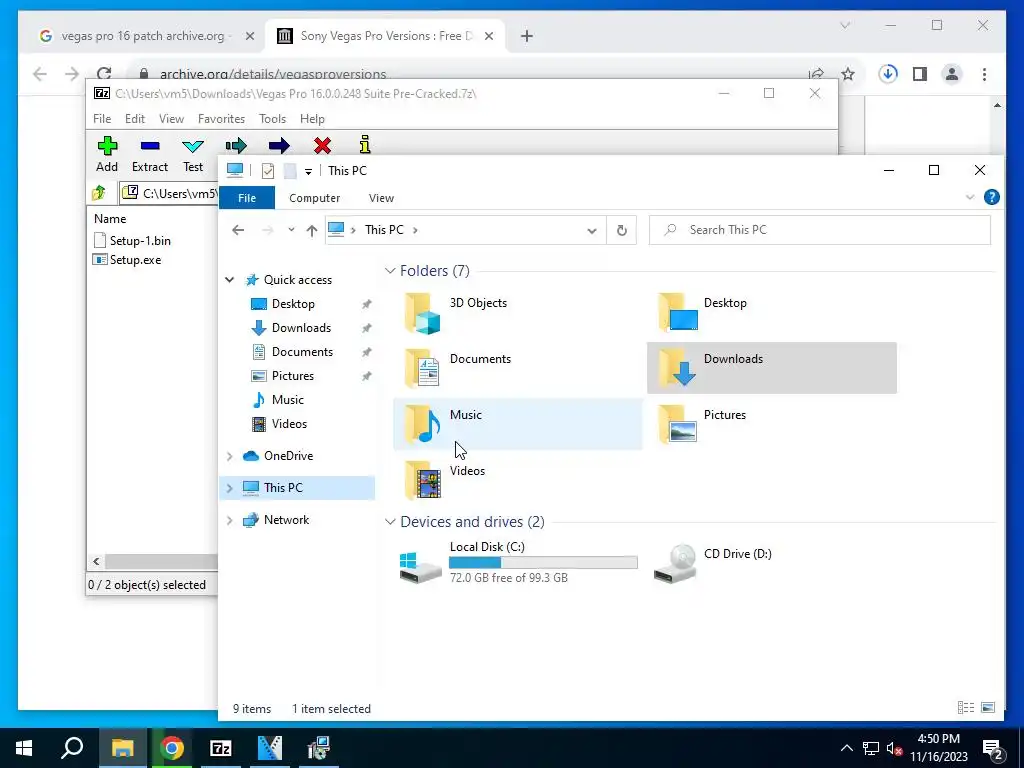The height and width of the screenshot is (768, 1024).
Task: Switch to large icons view in status bar
Action: point(988,708)
